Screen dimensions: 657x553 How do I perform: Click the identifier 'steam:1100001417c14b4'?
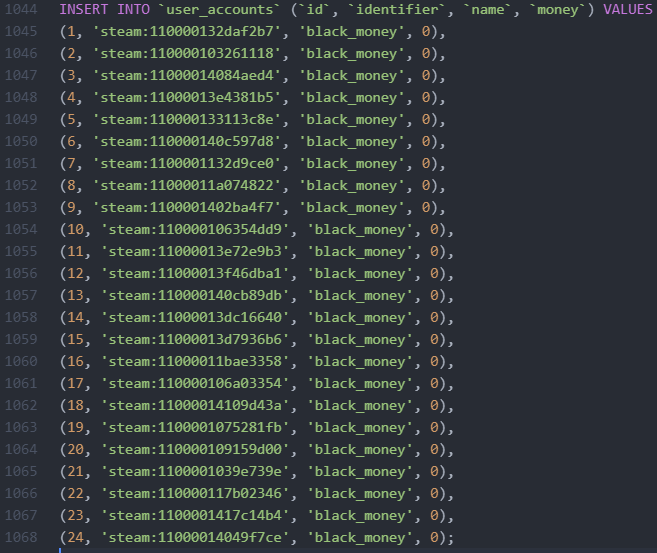click(x=195, y=515)
